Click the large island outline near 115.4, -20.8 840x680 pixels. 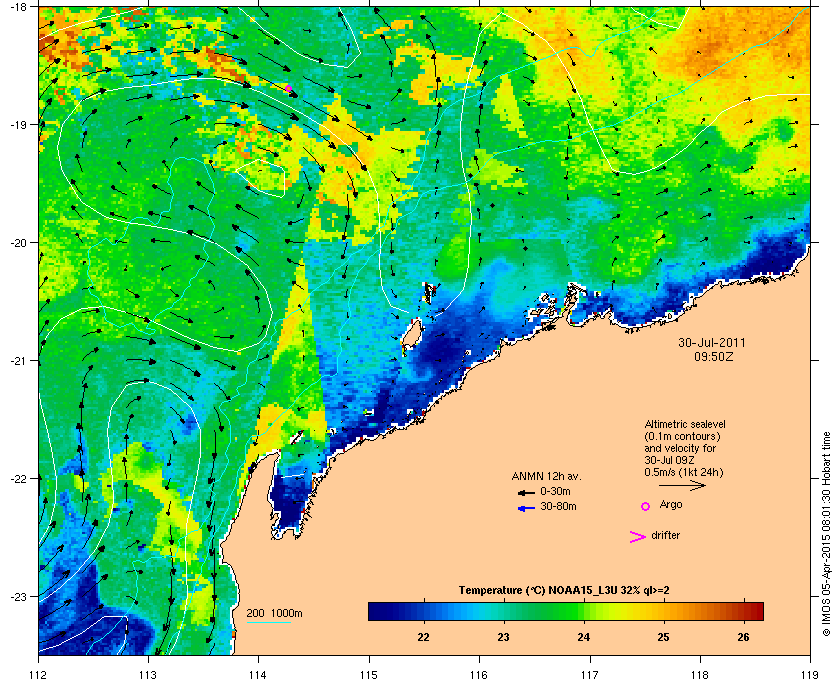click(412, 335)
